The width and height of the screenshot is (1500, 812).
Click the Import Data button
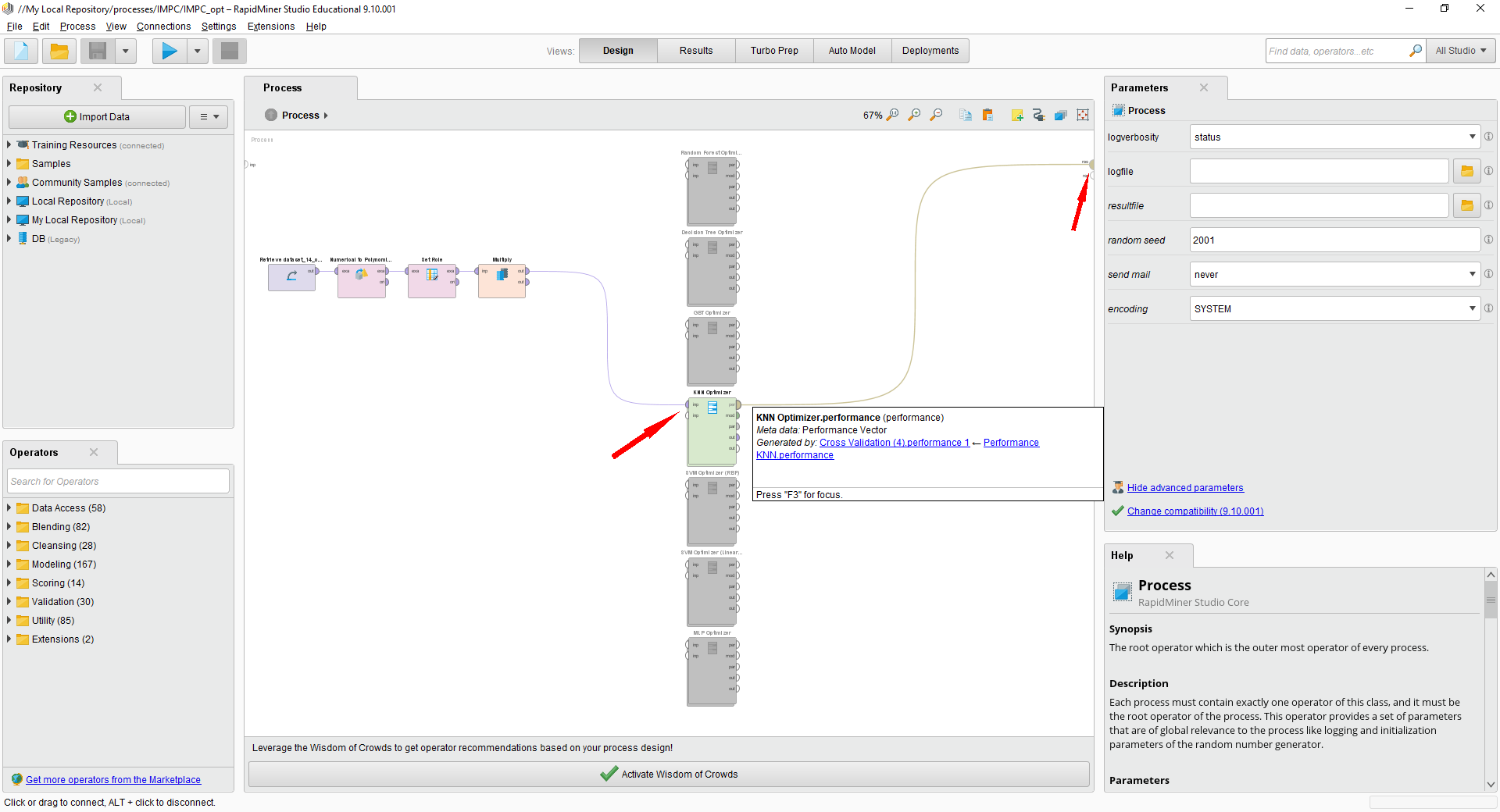point(97,116)
